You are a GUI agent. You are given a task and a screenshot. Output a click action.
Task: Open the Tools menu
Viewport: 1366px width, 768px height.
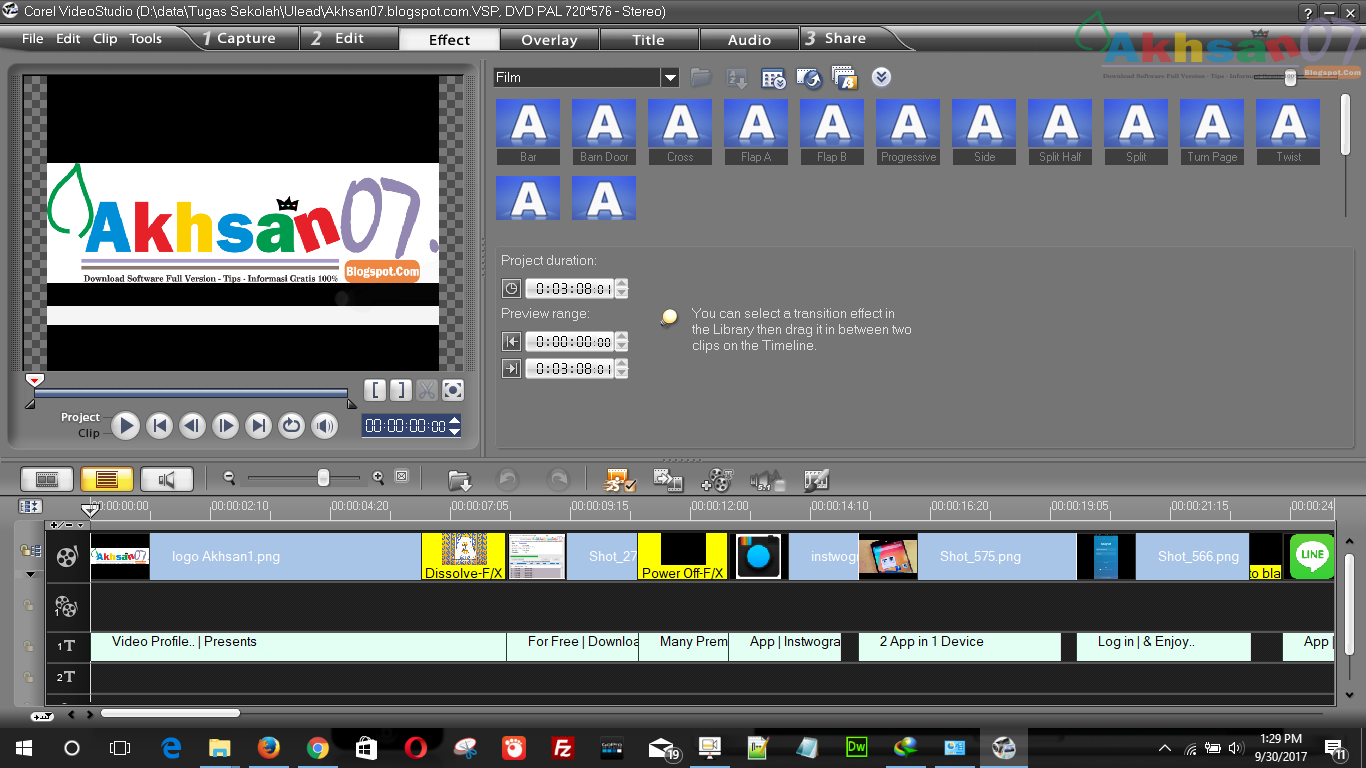pos(146,38)
